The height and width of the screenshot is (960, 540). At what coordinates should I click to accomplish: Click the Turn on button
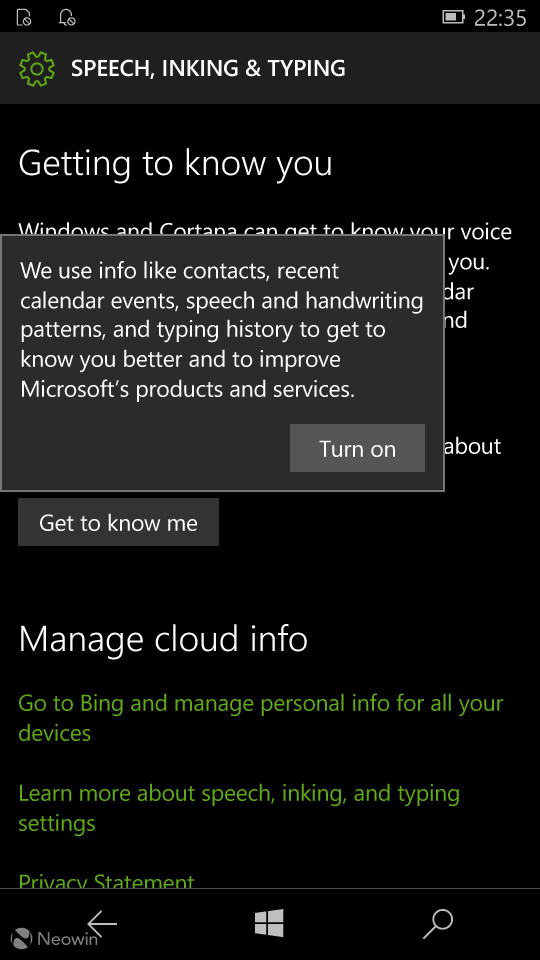click(358, 448)
